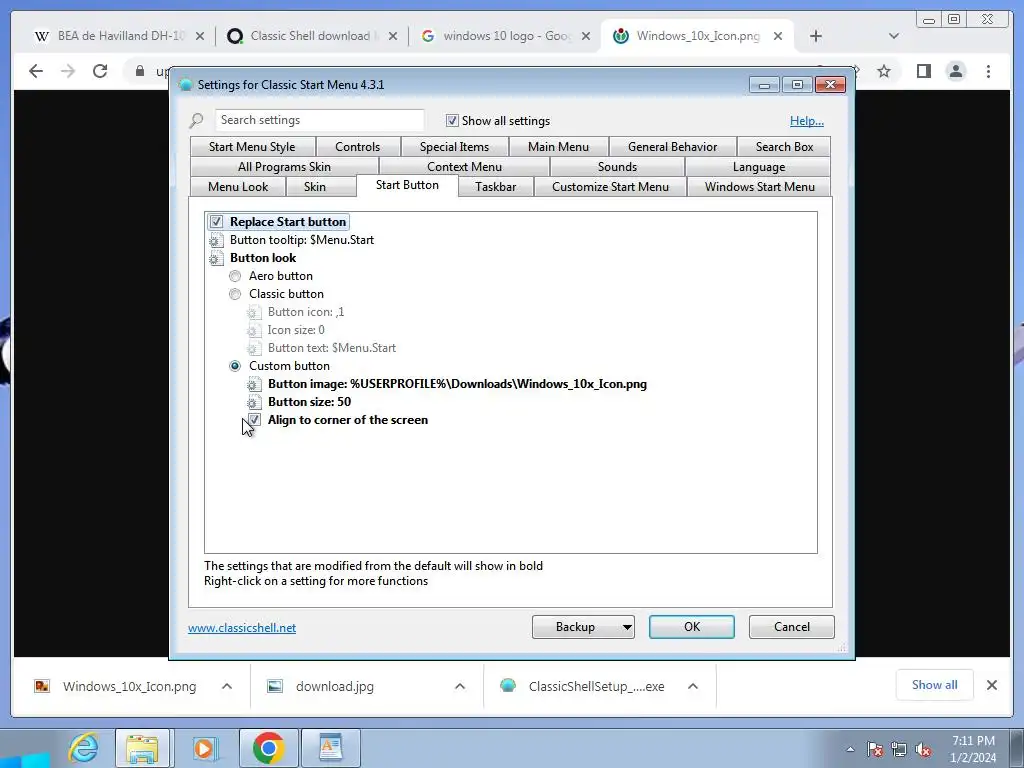Open the Chrome profile avatar
Screen dimensions: 1024x768
click(956, 71)
